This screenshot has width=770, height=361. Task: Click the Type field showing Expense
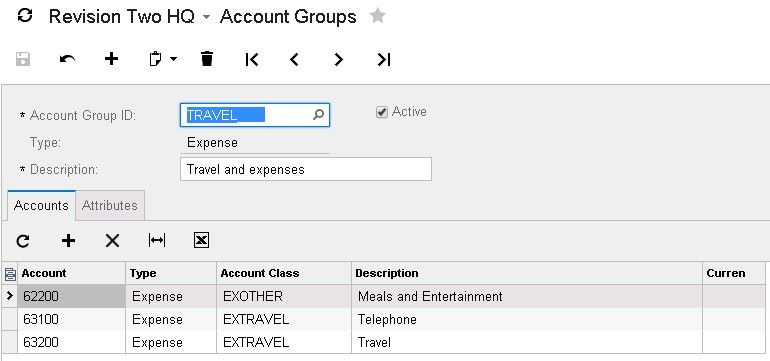254,143
